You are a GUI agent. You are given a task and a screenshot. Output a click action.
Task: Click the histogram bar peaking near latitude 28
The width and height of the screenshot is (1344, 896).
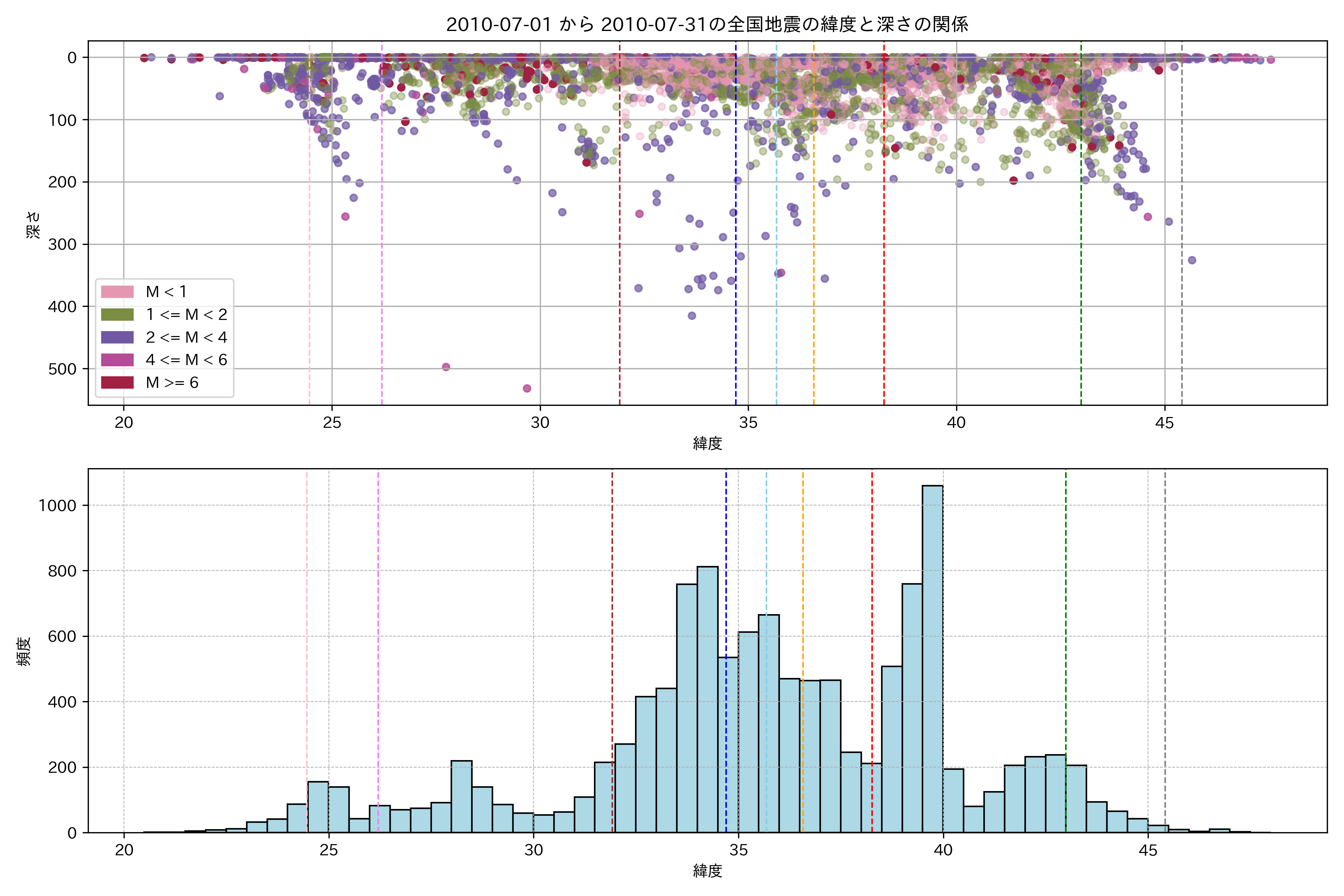461,797
